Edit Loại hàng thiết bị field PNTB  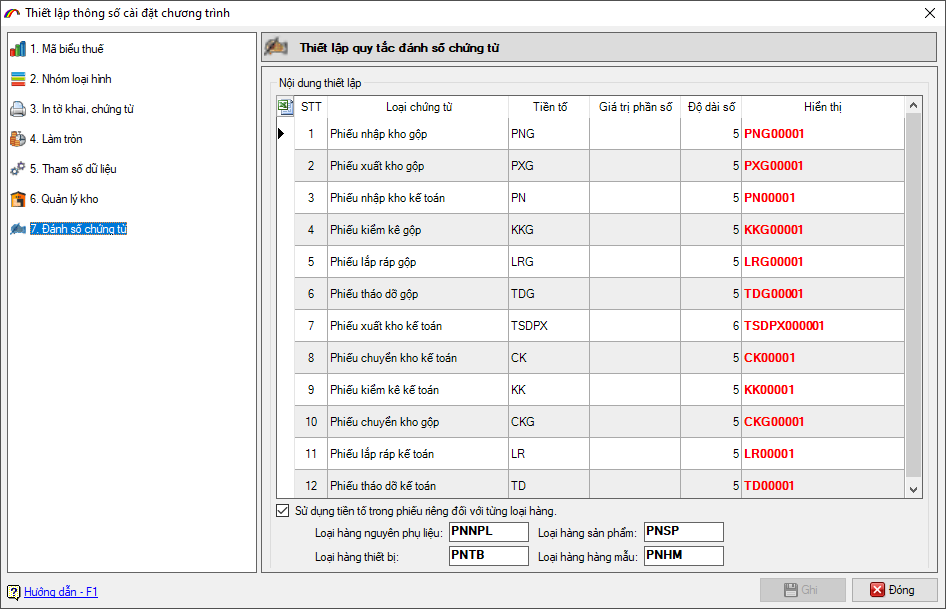pos(489,556)
